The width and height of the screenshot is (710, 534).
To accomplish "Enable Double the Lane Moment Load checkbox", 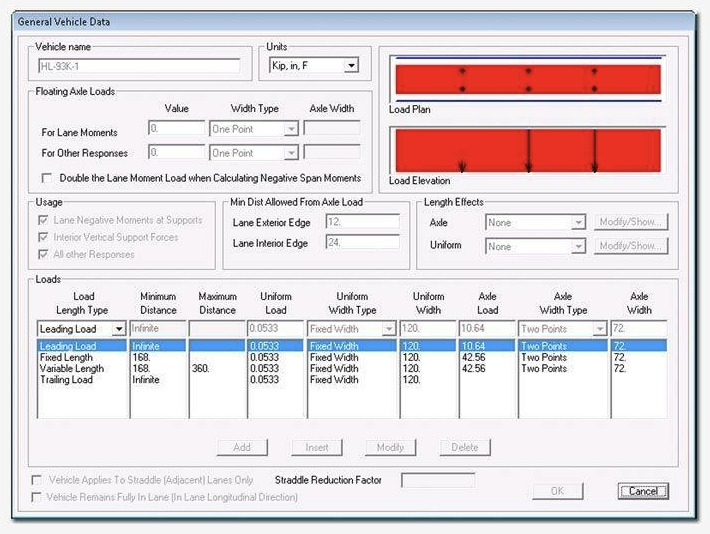I will click(47, 178).
